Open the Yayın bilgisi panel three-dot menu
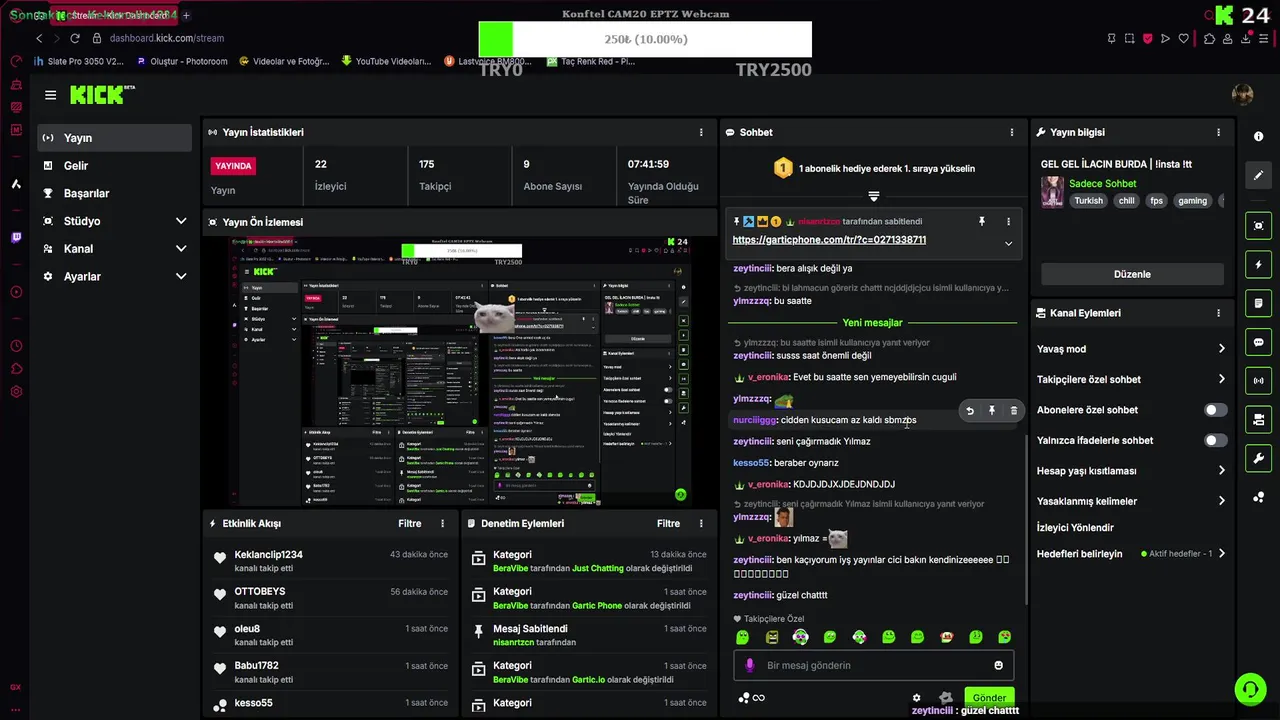The height and width of the screenshot is (720, 1280). coord(1218,132)
